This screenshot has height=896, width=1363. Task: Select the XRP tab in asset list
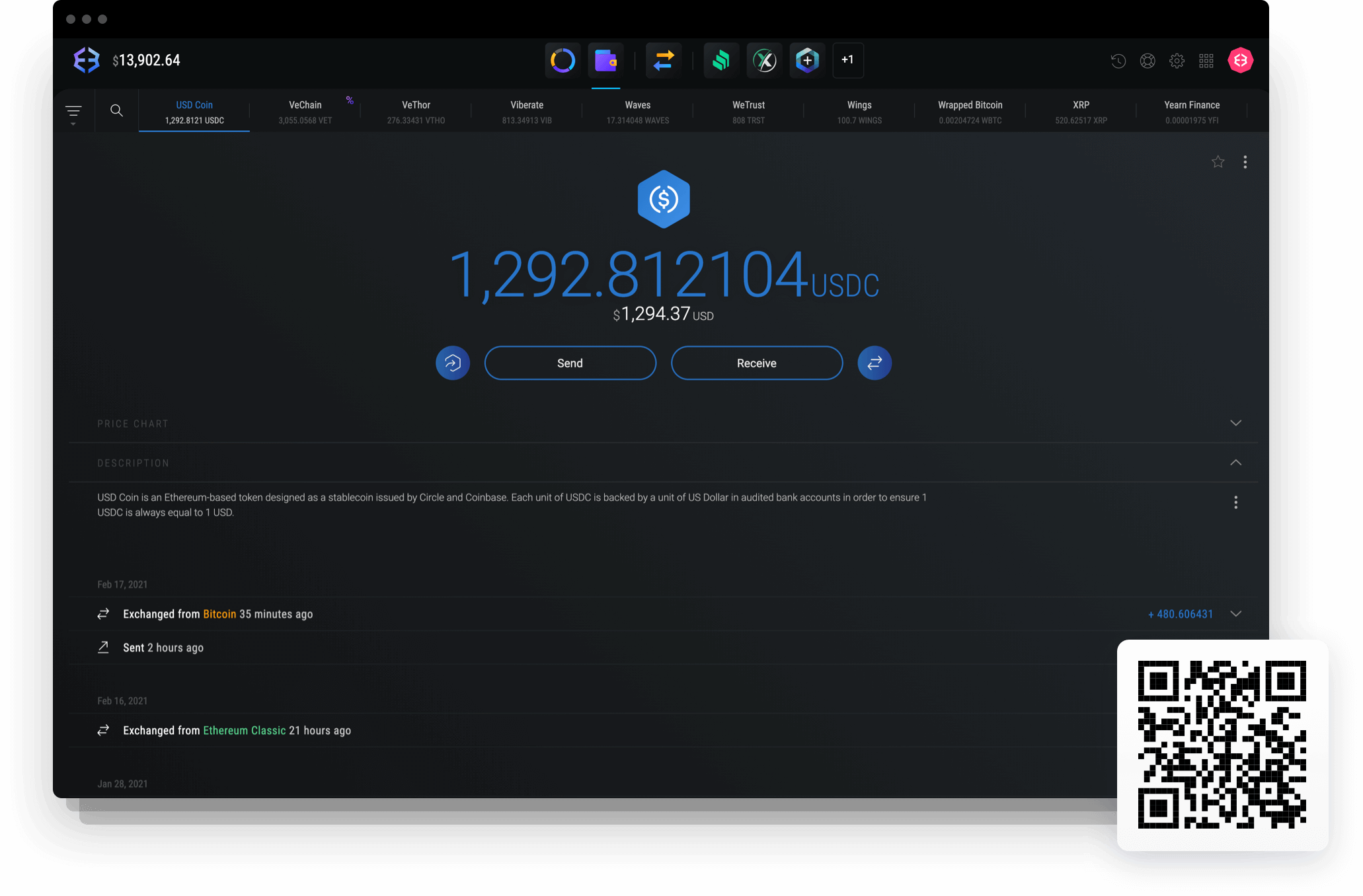[1082, 110]
